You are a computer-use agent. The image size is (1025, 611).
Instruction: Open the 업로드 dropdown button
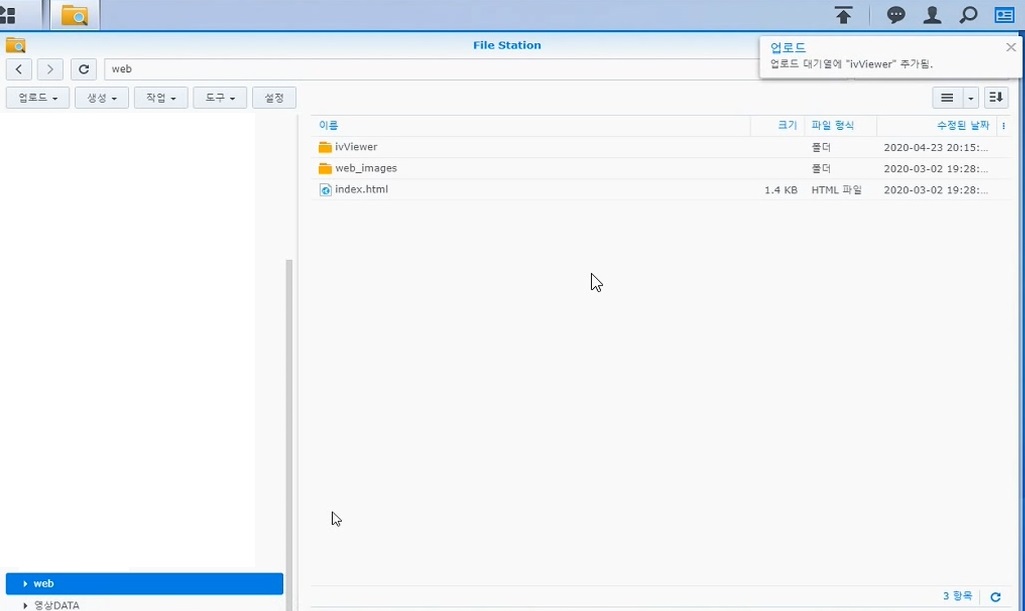(38, 98)
